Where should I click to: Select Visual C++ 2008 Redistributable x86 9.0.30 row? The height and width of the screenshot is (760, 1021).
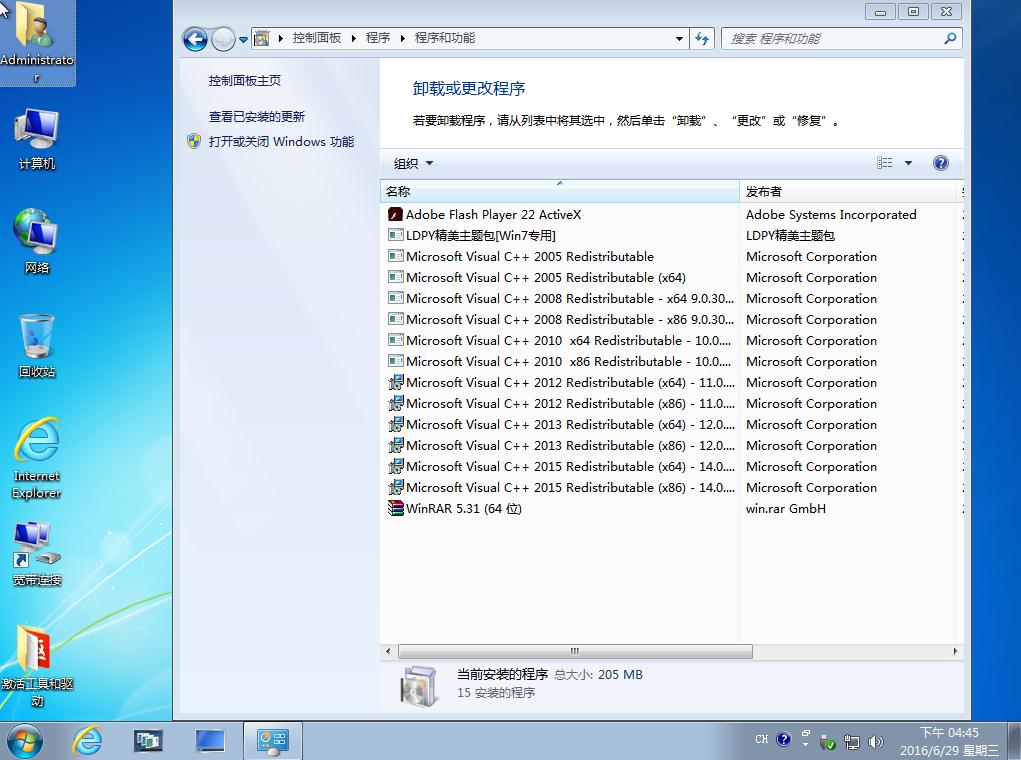tap(671, 319)
